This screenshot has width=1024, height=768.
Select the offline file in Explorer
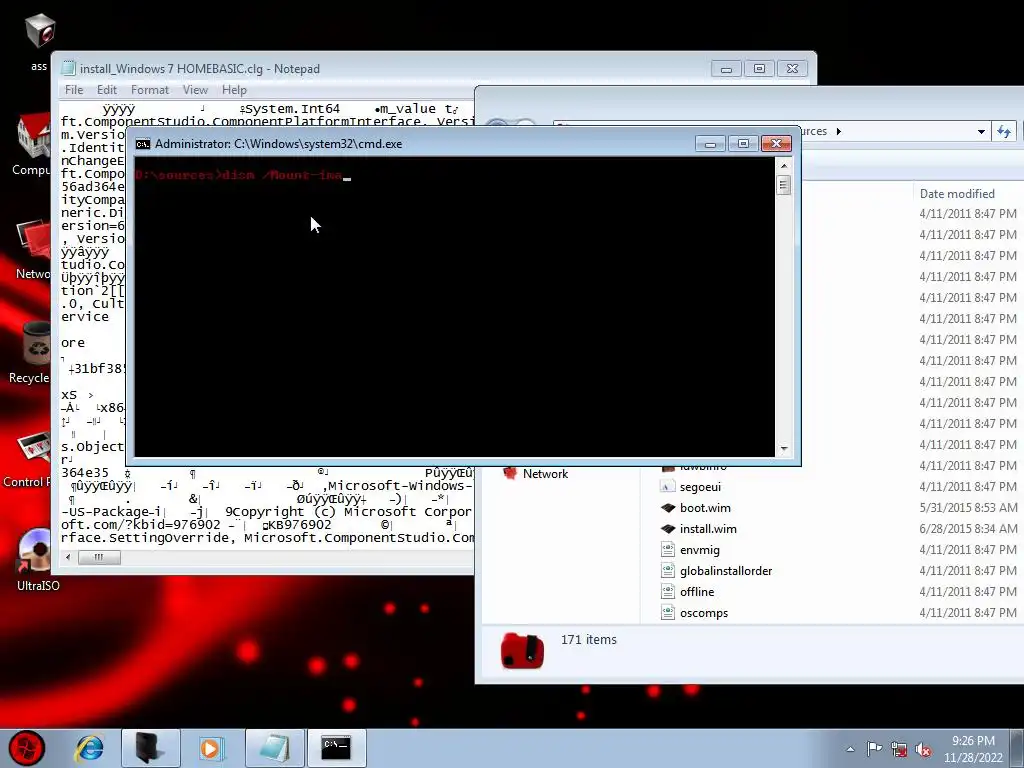tap(688, 592)
